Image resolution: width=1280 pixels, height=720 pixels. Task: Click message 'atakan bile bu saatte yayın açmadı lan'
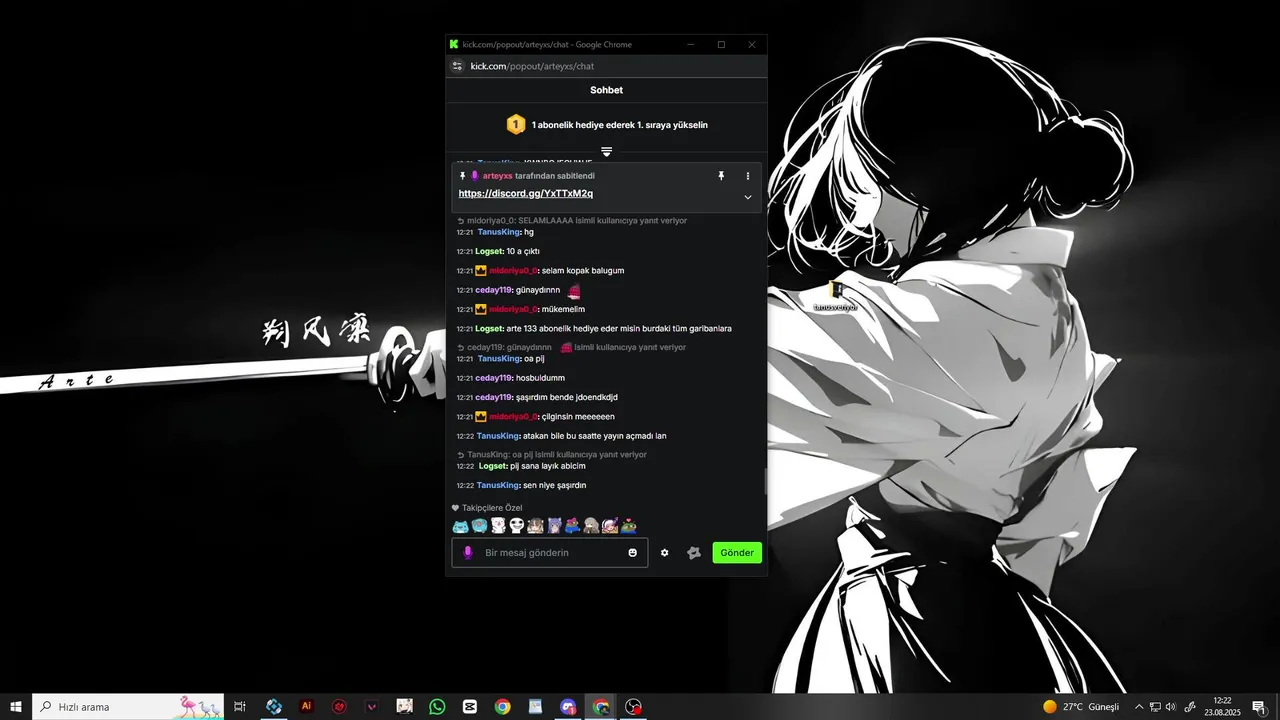pos(594,436)
